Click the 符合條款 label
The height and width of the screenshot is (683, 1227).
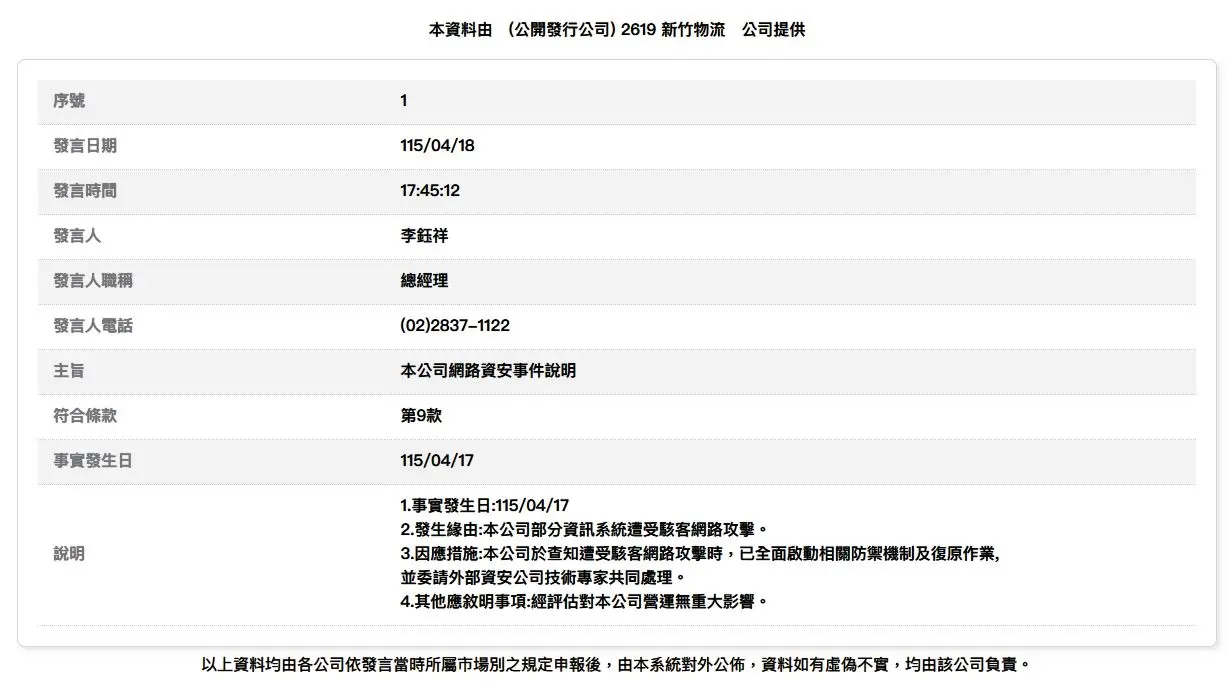coord(85,416)
